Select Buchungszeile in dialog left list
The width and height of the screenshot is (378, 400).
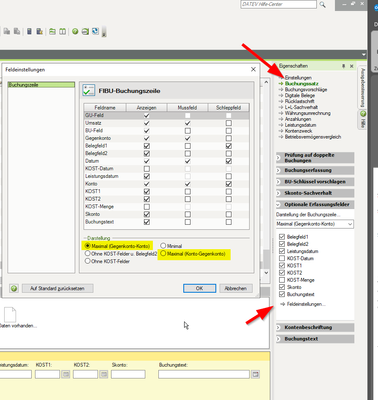[41, 85]
